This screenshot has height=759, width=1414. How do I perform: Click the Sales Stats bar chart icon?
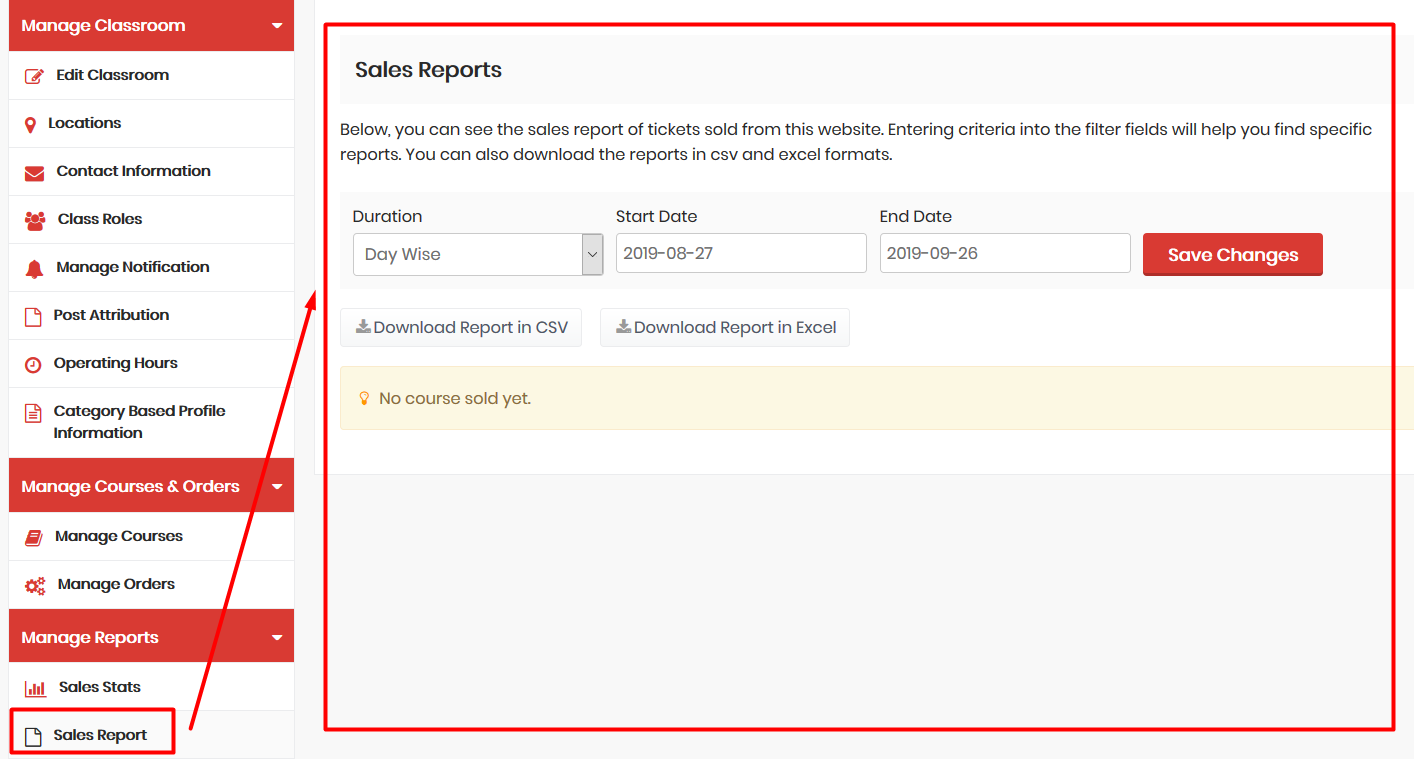pos(36,688)
